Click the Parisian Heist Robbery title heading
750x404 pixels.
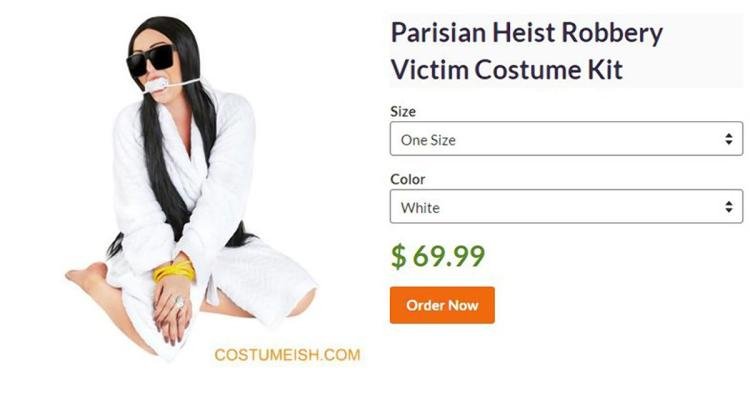(x=527, y=33)
